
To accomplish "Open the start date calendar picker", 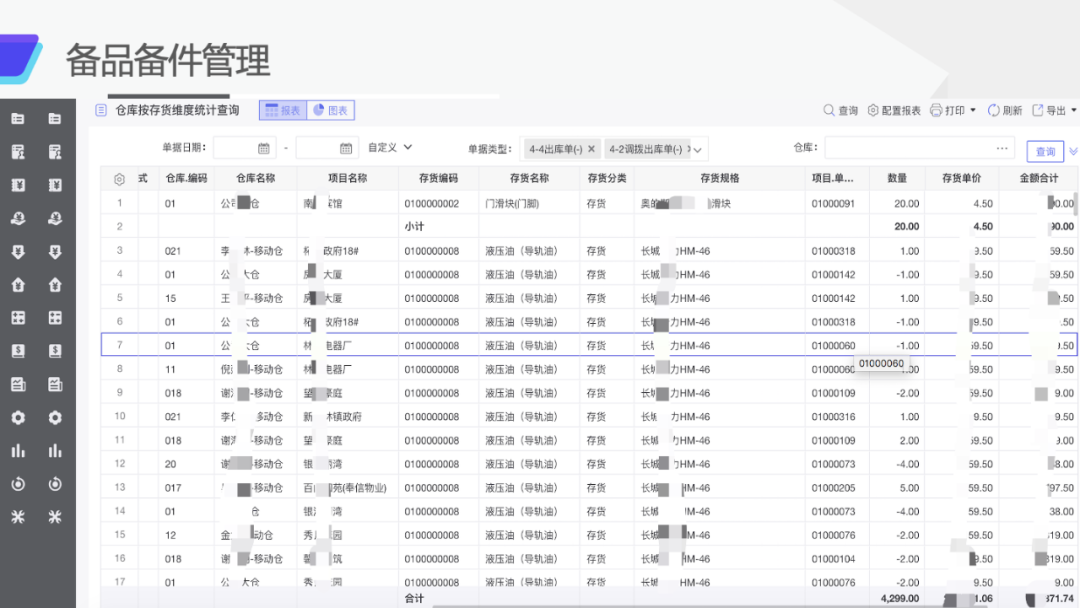I will click(264, 148).
